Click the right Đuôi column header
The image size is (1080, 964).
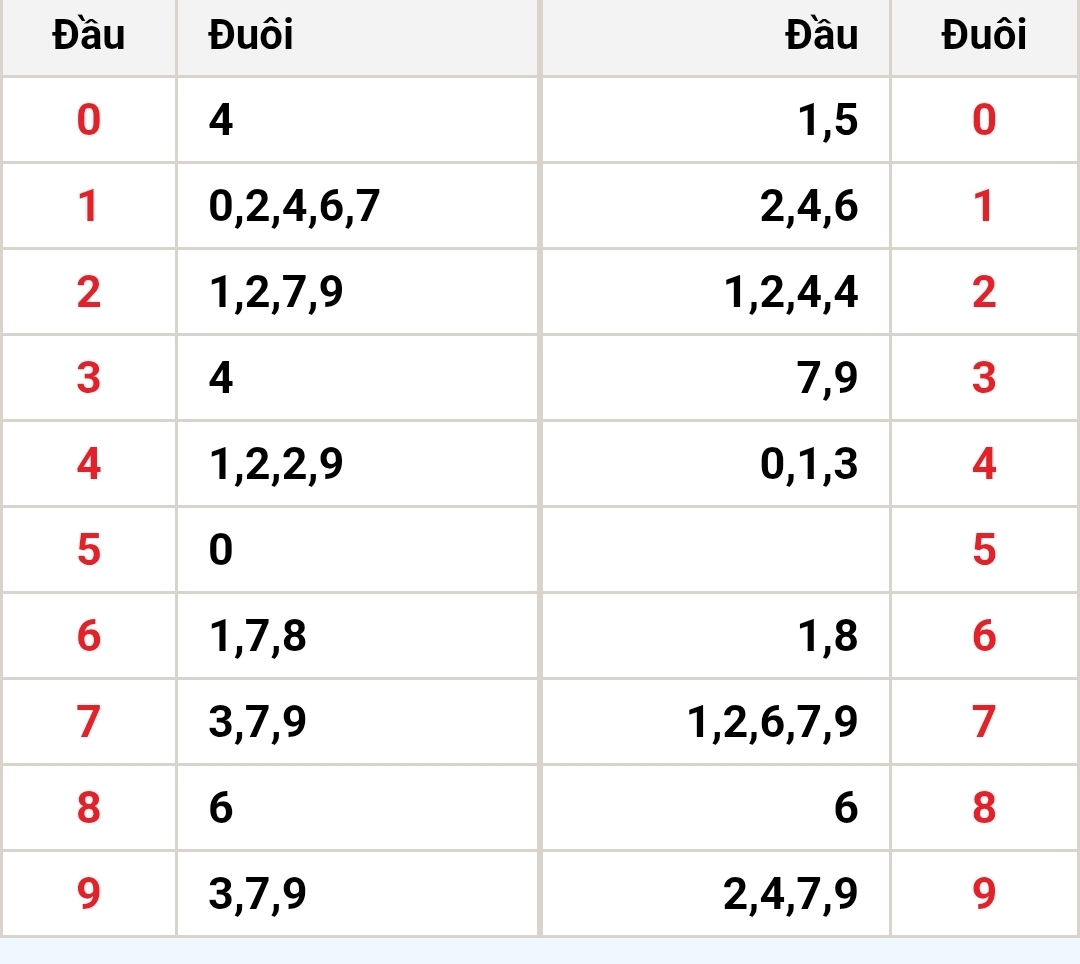pos(984,35)
